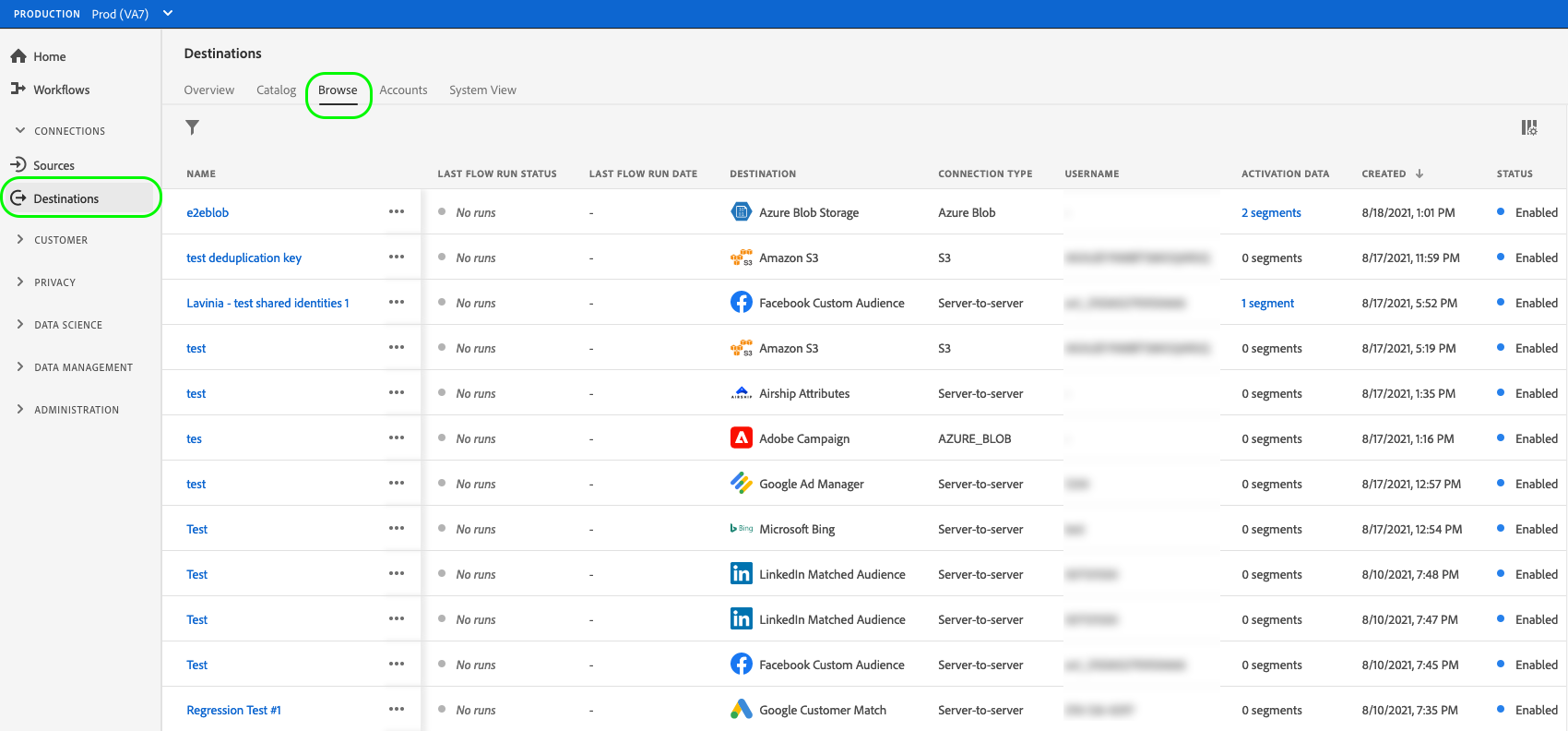This screenshot has width=1568, height=731.
Task: Sort by the Destination column header
Action: [763, 174]
